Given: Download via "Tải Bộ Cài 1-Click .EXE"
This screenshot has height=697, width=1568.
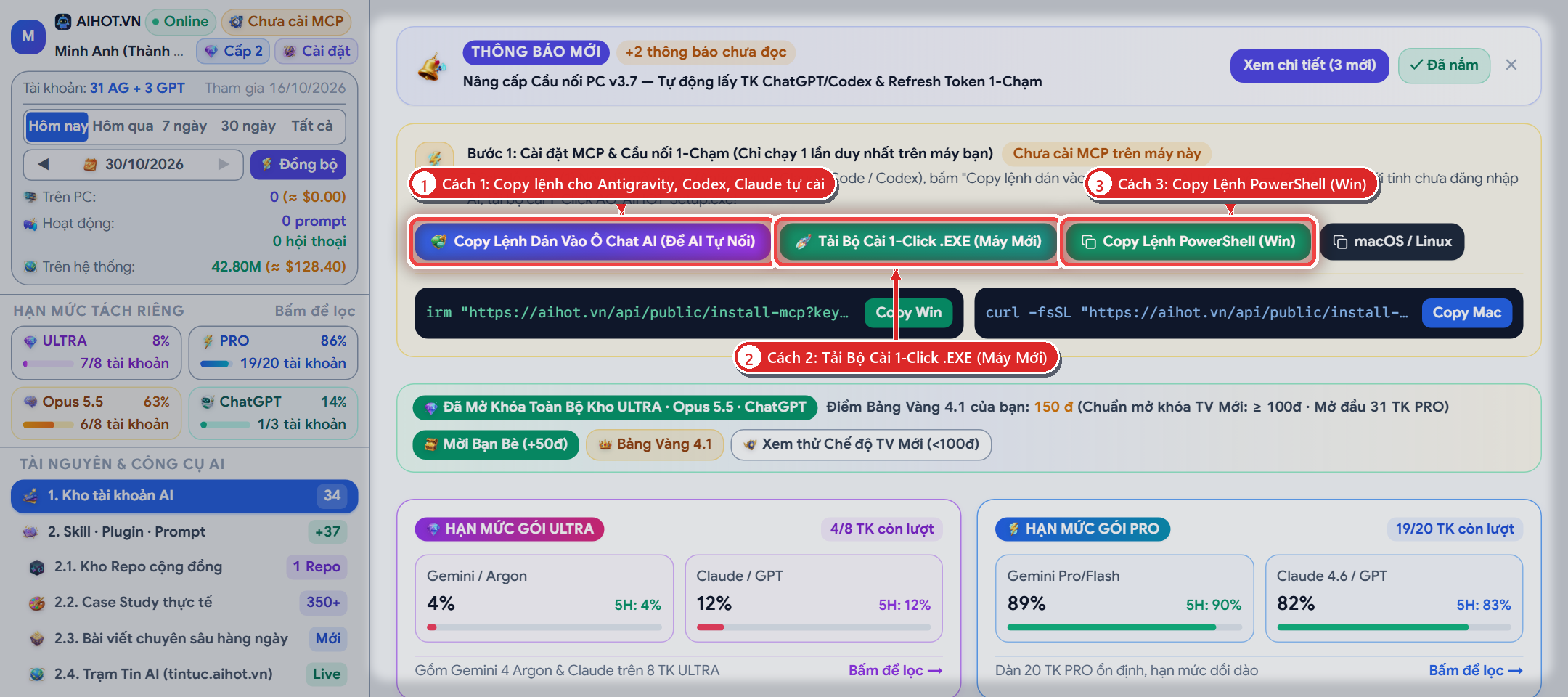Looking at the screenshot, I should pos(918,242).
